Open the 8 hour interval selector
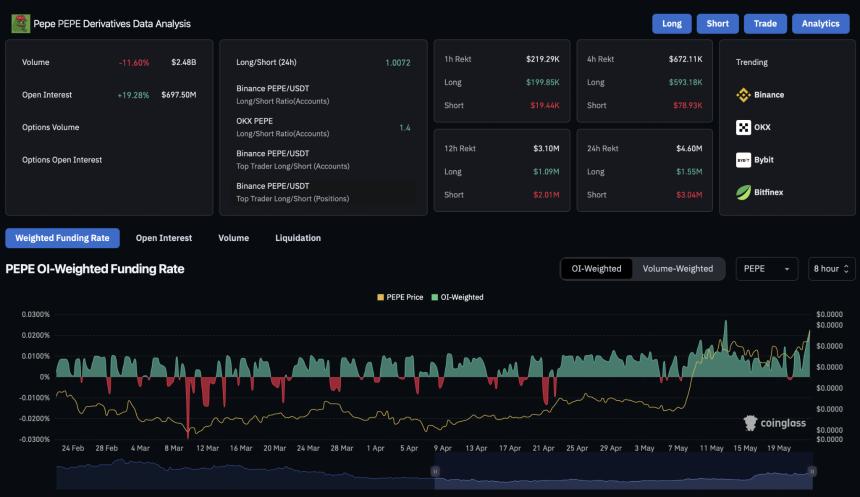Viewport: 860px width, 497px height. (831, 269)
